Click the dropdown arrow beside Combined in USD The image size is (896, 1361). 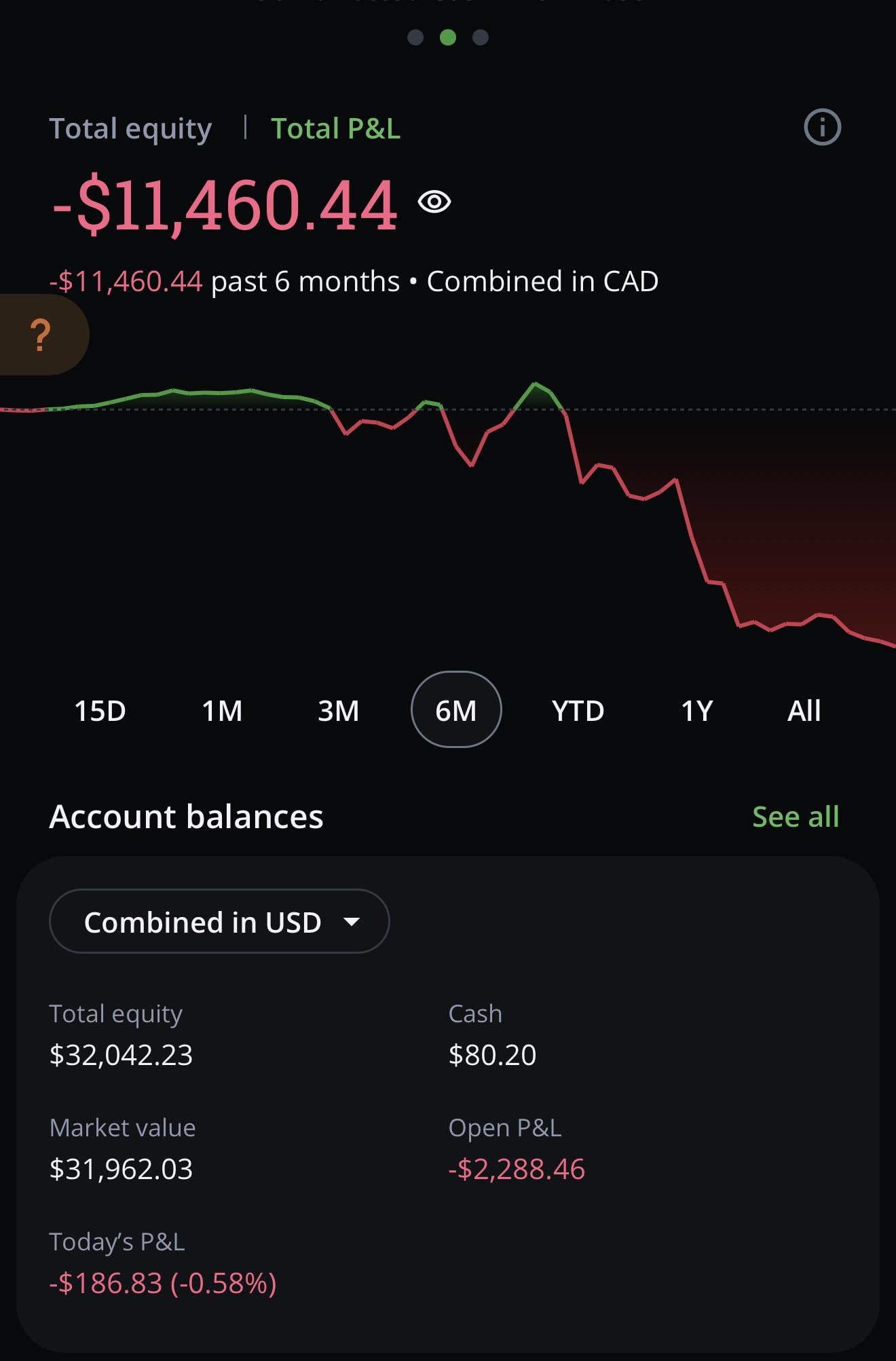pos(352,922)
